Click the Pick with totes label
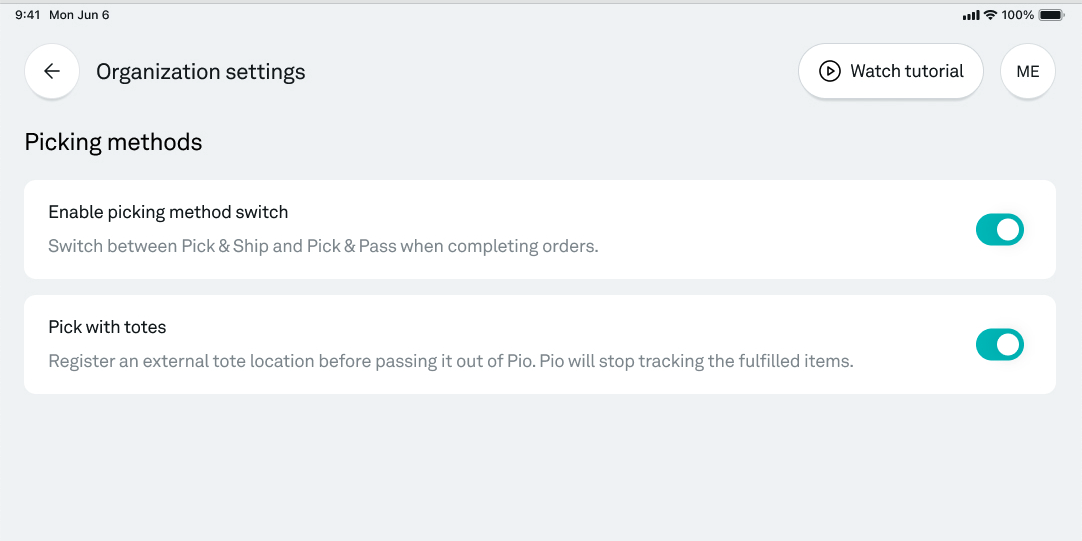The image size is (1082, 541). [x=107, y=326]
